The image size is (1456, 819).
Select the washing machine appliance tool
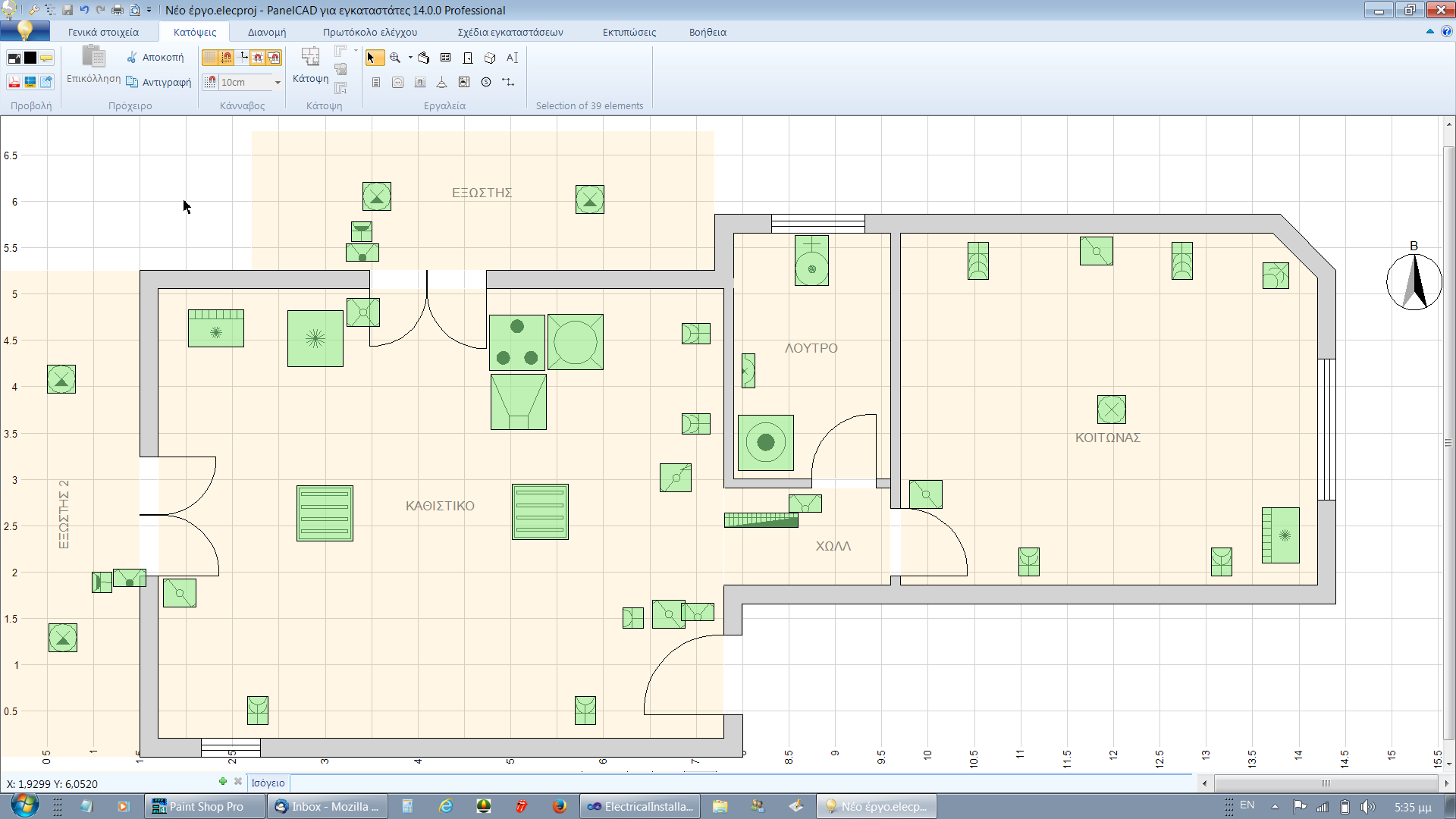464,82
